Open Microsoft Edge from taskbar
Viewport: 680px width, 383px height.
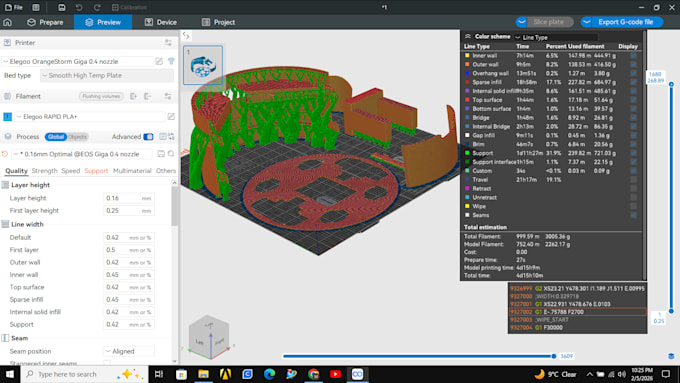269,374
